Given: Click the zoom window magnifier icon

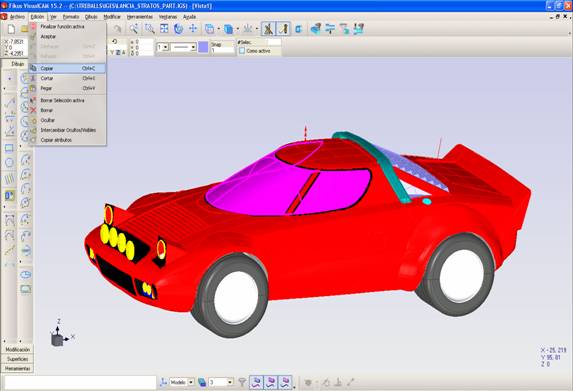Looking at the screenshot, I should (x=149, y=29).
